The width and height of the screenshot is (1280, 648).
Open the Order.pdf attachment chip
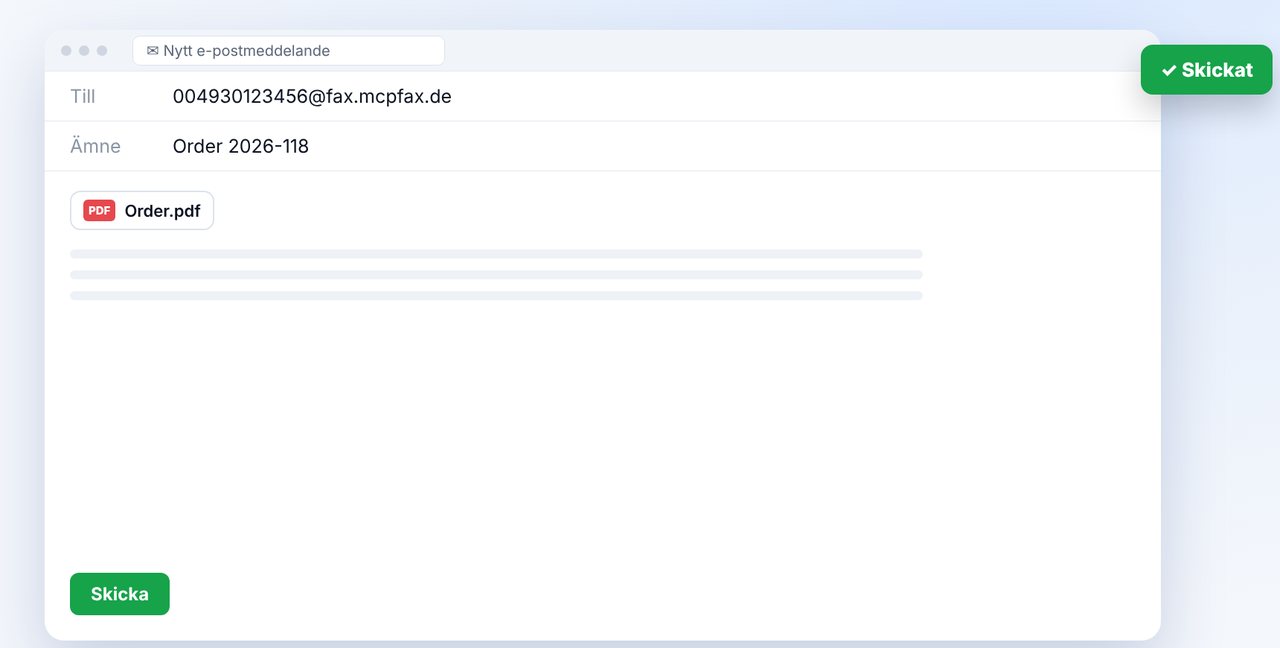coord(142,211)
